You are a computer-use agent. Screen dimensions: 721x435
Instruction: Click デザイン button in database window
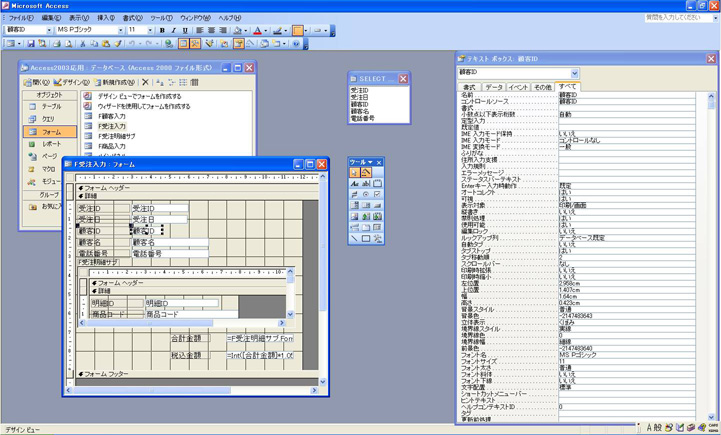click(71, 82)
